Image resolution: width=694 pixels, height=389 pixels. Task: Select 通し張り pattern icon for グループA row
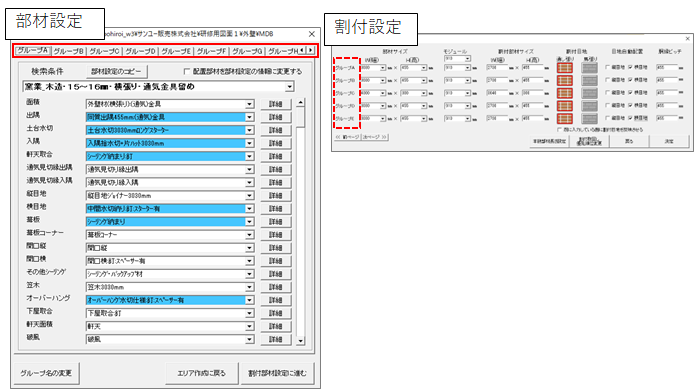point(564,68)
